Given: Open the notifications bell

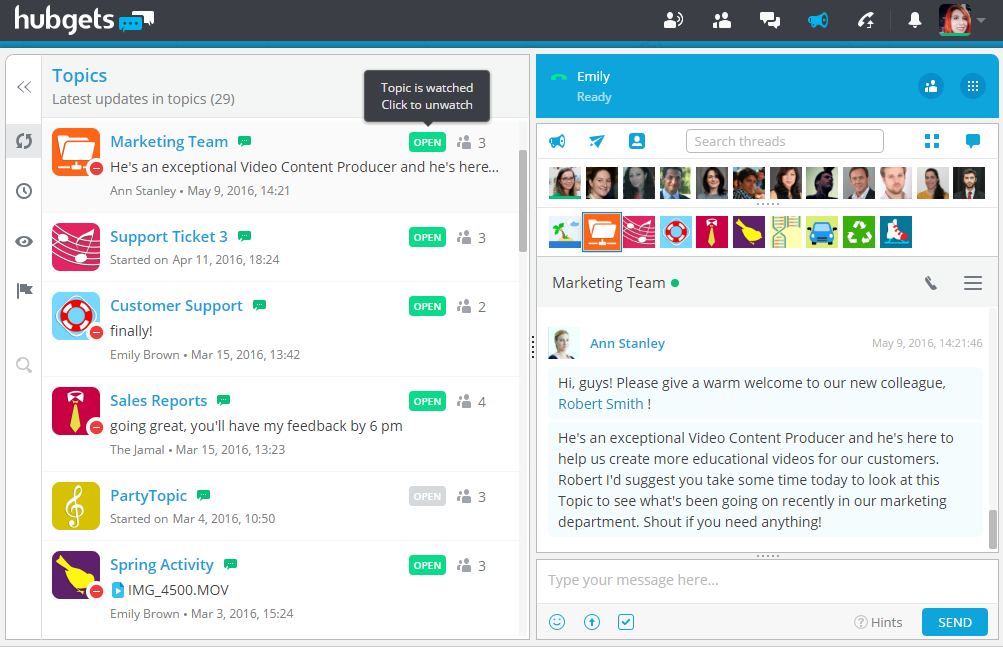Looking at the screenshot, I should coord(915,20).
